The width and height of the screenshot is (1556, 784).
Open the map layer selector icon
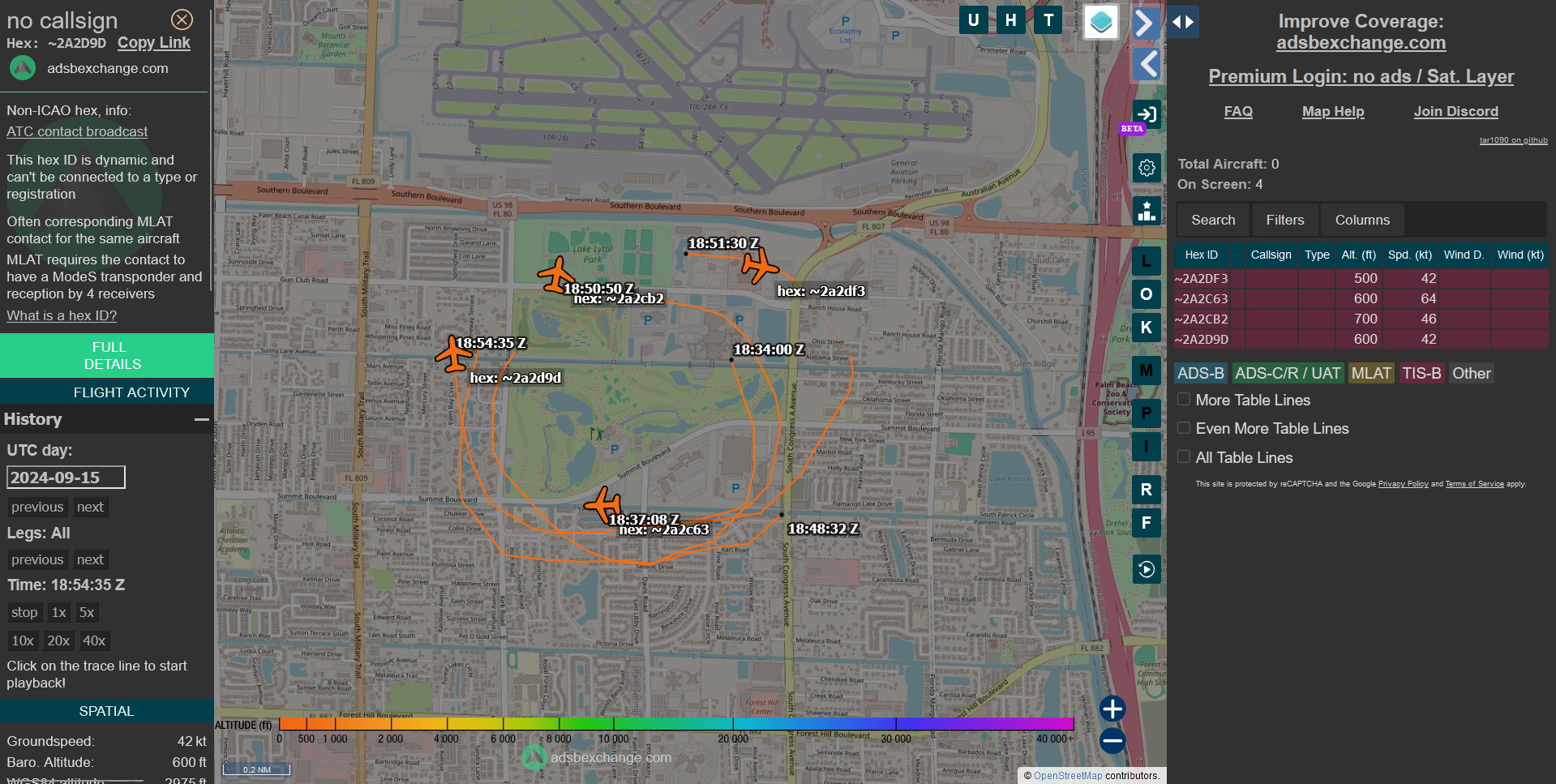[x=1101, y=22]
